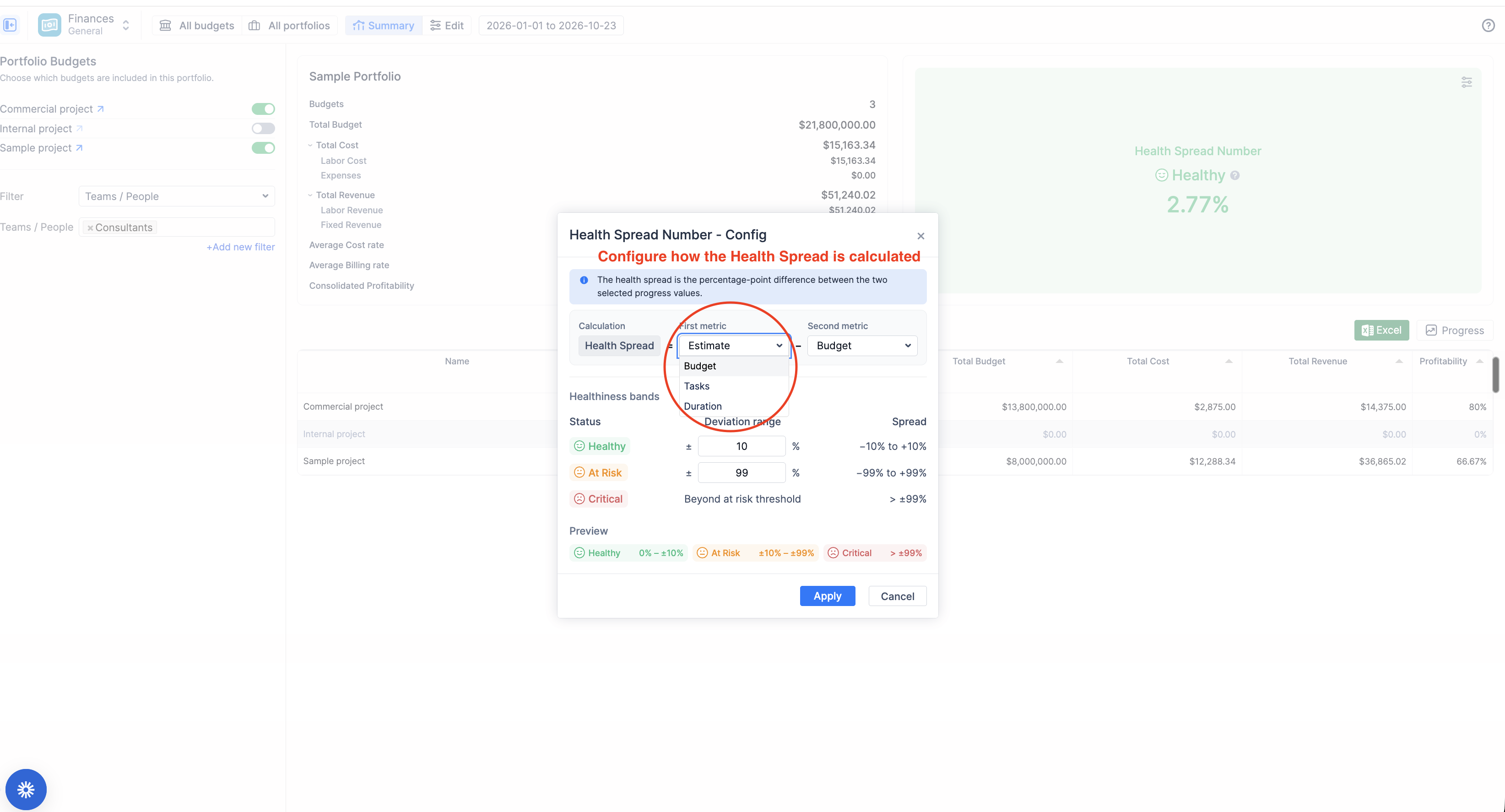Click the $21,800,000.00 total budget value
Viewport: 1505px width, 812px height.
[x=837, y=125]
